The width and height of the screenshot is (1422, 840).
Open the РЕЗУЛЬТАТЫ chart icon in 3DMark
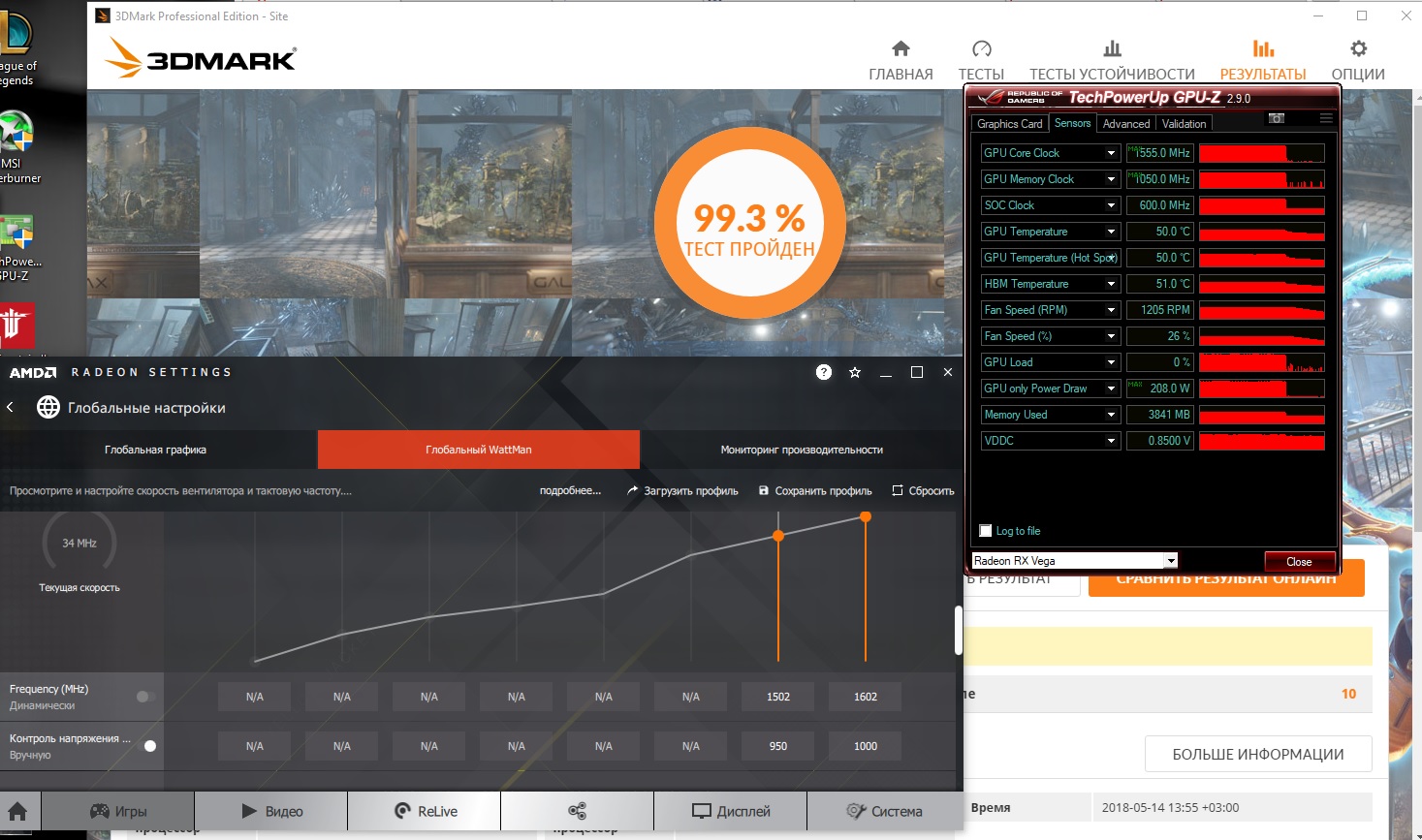click(x=1263, y=48)
